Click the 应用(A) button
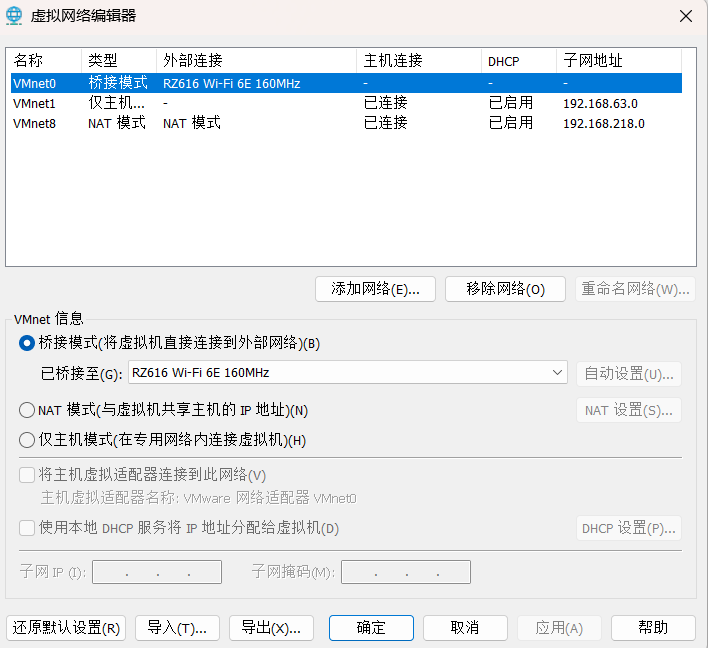Image resolution: width=708 pixels, height=648 pixels. tap(559, 628)
